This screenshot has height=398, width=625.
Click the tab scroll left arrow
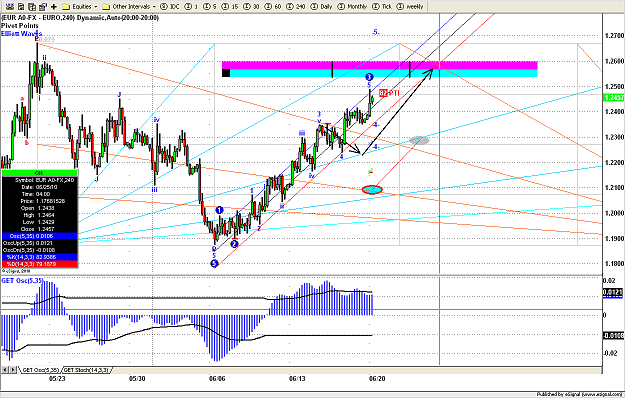[x=5, y=370]
